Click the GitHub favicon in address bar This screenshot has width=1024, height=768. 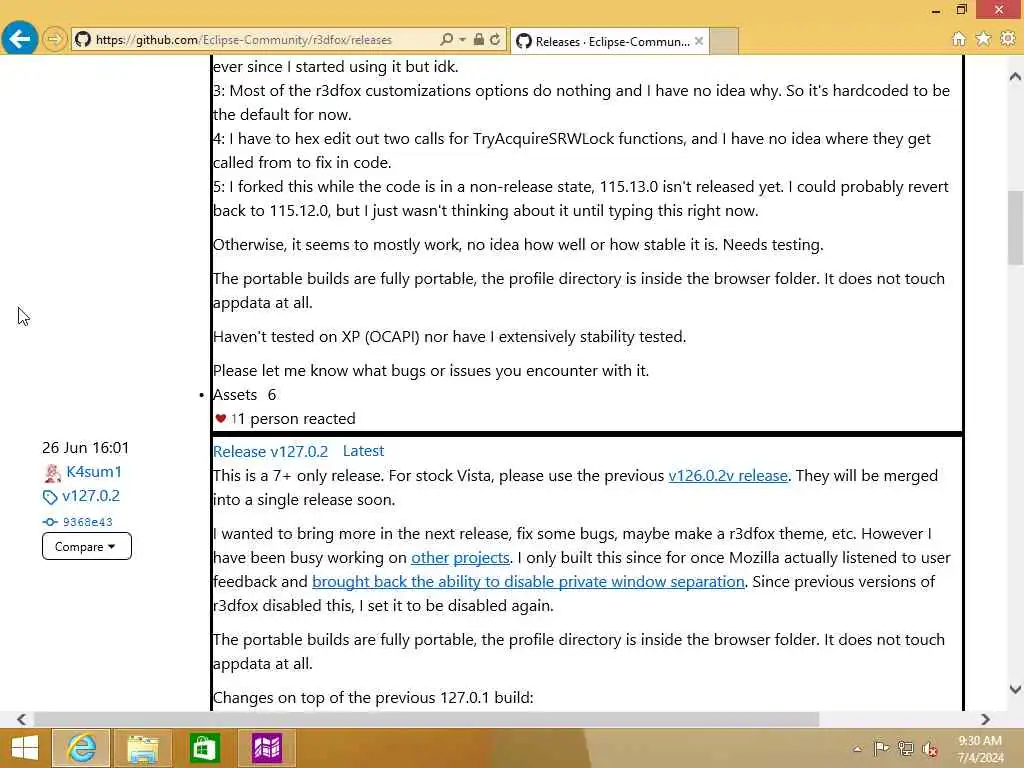pyautogui.click(x=82, y=40)
